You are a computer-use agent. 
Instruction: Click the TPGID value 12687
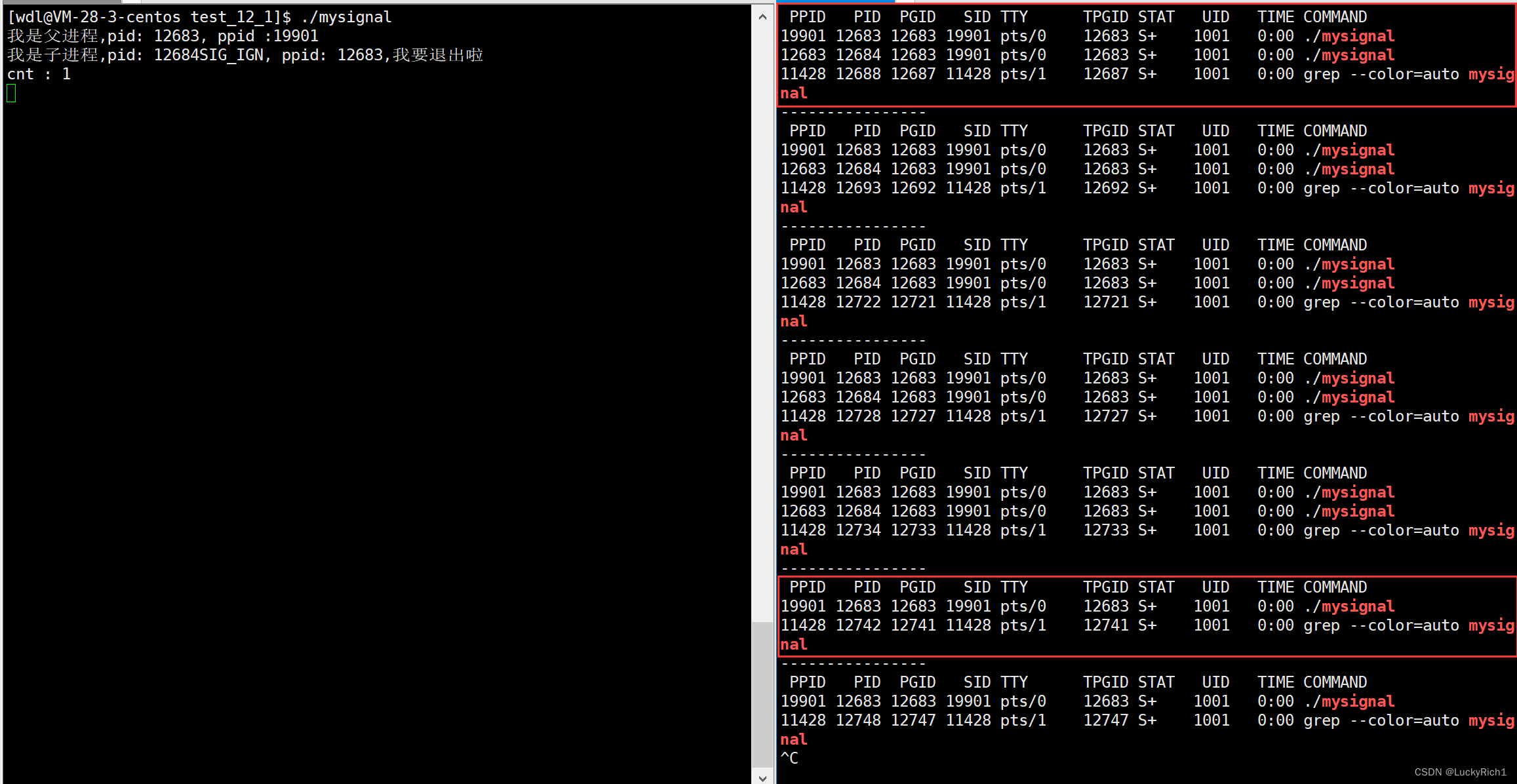point(1106,74)
